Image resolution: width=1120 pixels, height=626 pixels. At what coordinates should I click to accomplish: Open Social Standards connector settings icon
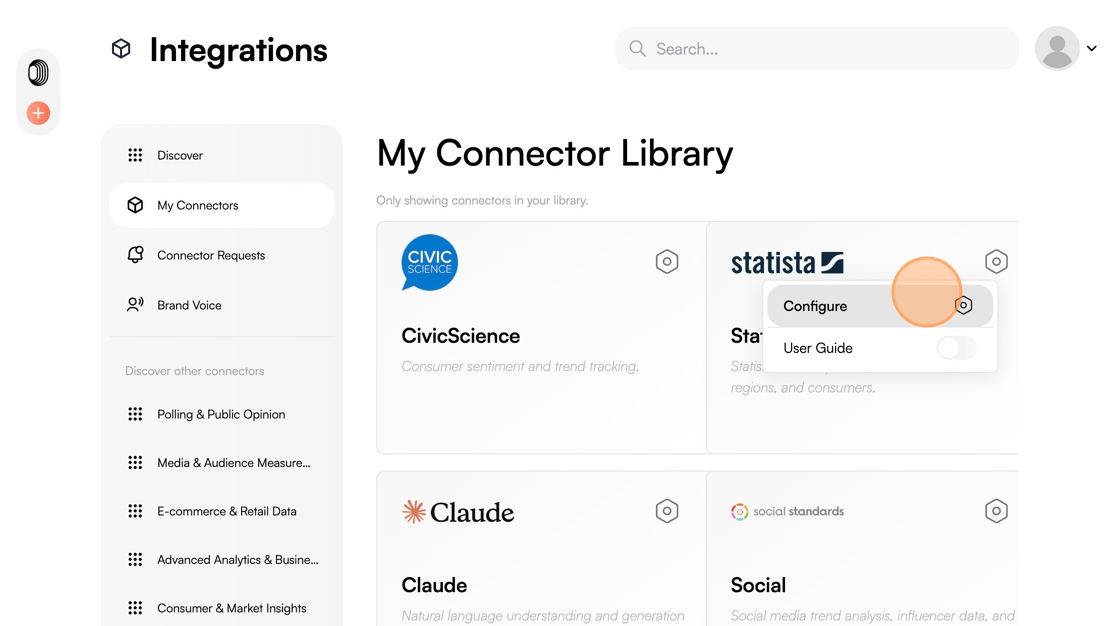(x=996, y=511)
